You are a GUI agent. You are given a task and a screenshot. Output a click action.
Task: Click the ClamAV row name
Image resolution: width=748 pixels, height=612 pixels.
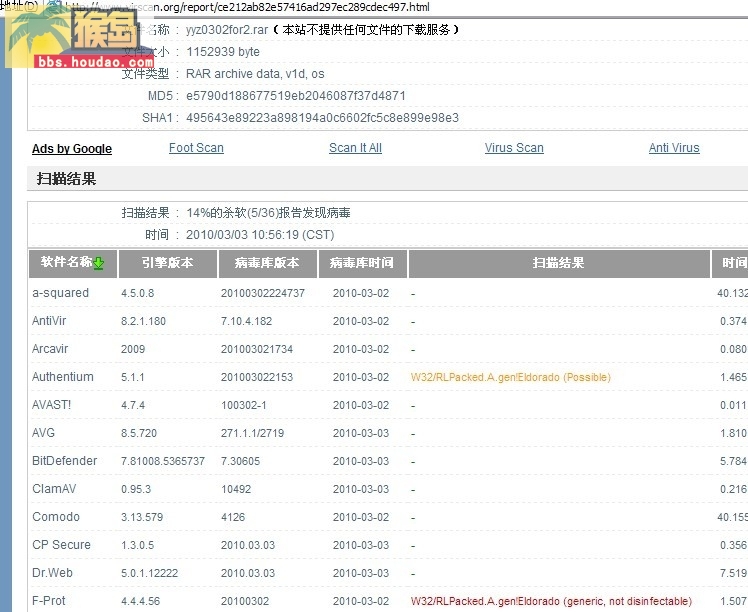(x=54, y=489)
